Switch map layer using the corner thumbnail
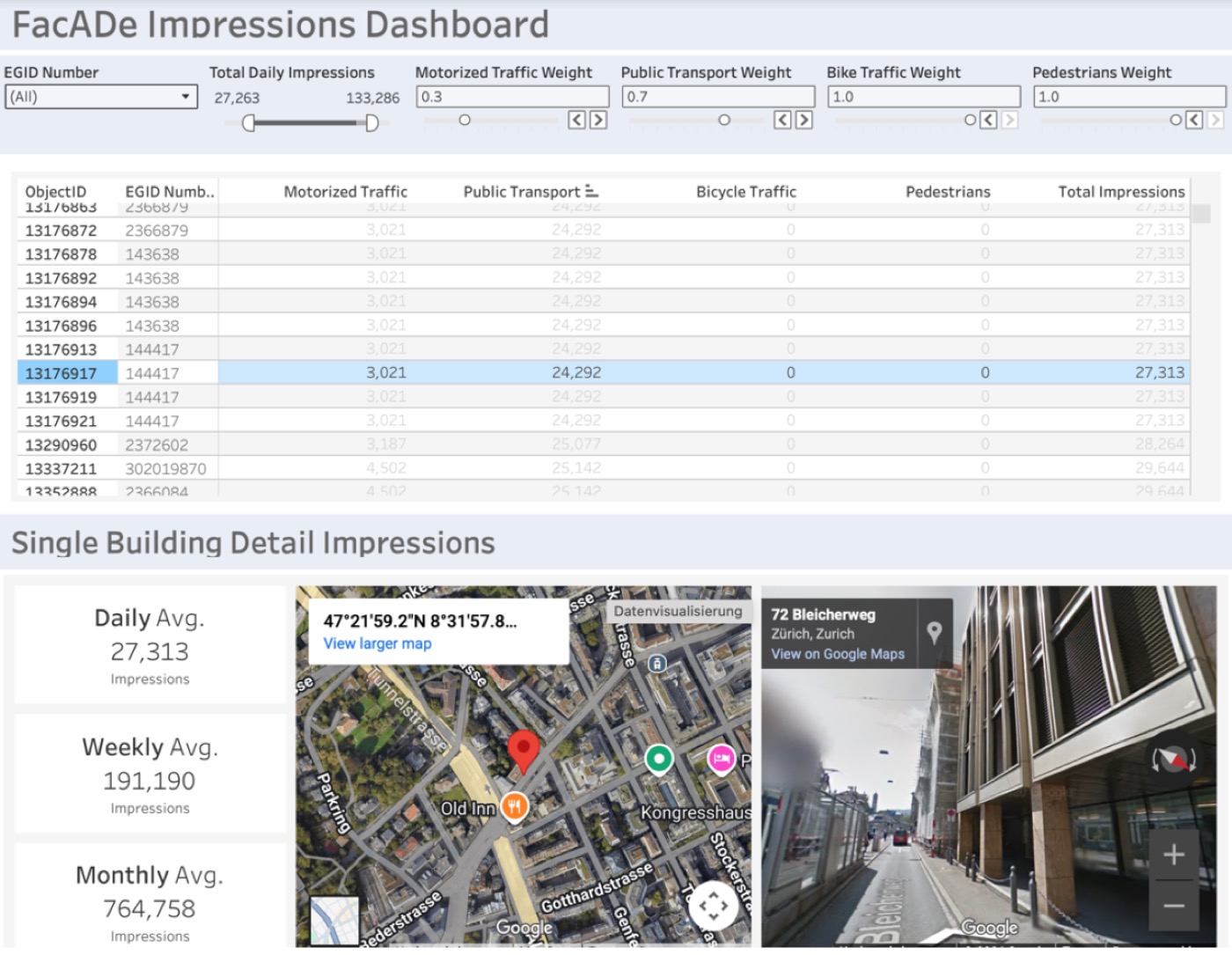The height and width of the screenshot is (955, 1232). pos(334,921)
